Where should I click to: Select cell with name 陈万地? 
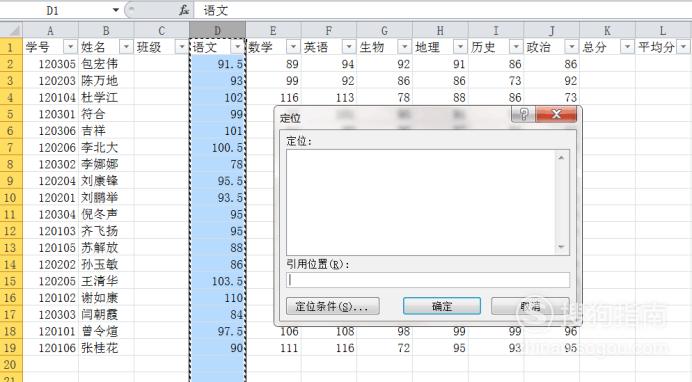point(106,81)
